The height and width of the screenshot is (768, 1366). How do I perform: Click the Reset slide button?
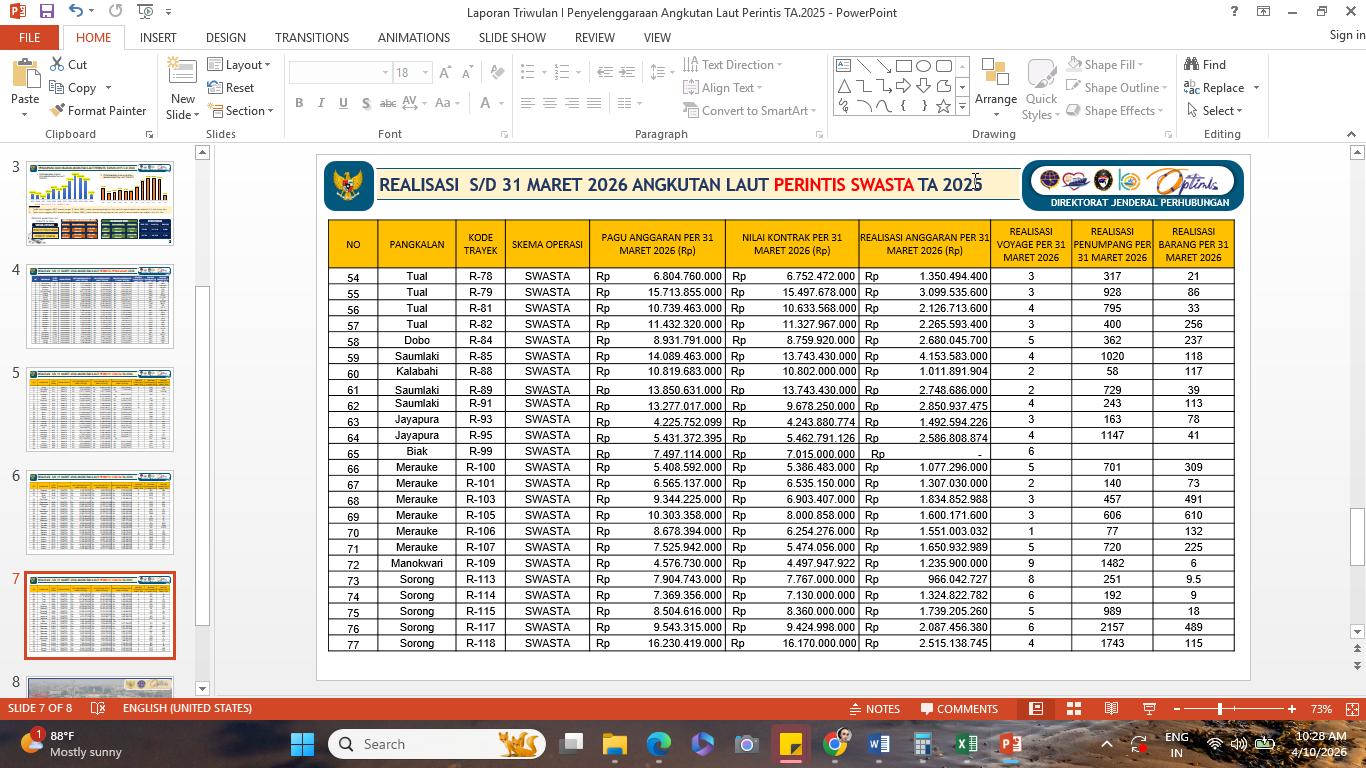tap(231, 87)
